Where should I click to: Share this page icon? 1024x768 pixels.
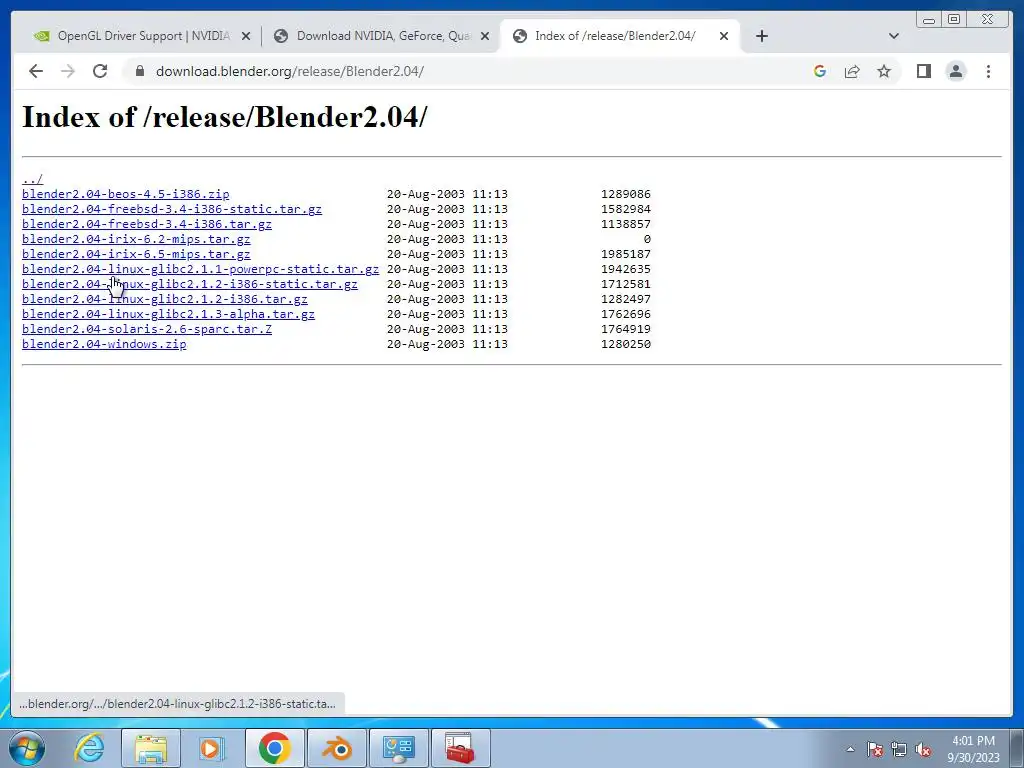852,71
